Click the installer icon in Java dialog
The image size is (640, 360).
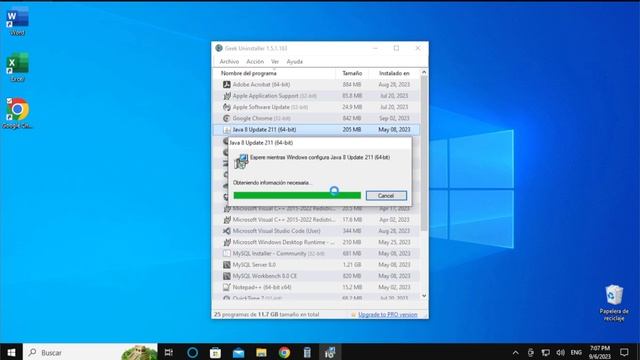pyautogui.click(x=241, y=162)
